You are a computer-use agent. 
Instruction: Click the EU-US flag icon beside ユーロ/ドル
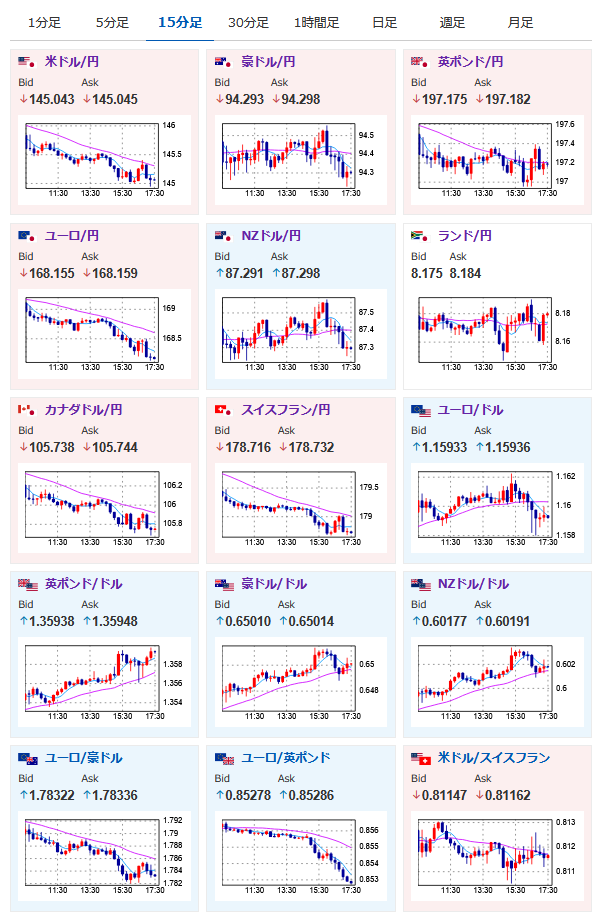[x=421, y=410]
